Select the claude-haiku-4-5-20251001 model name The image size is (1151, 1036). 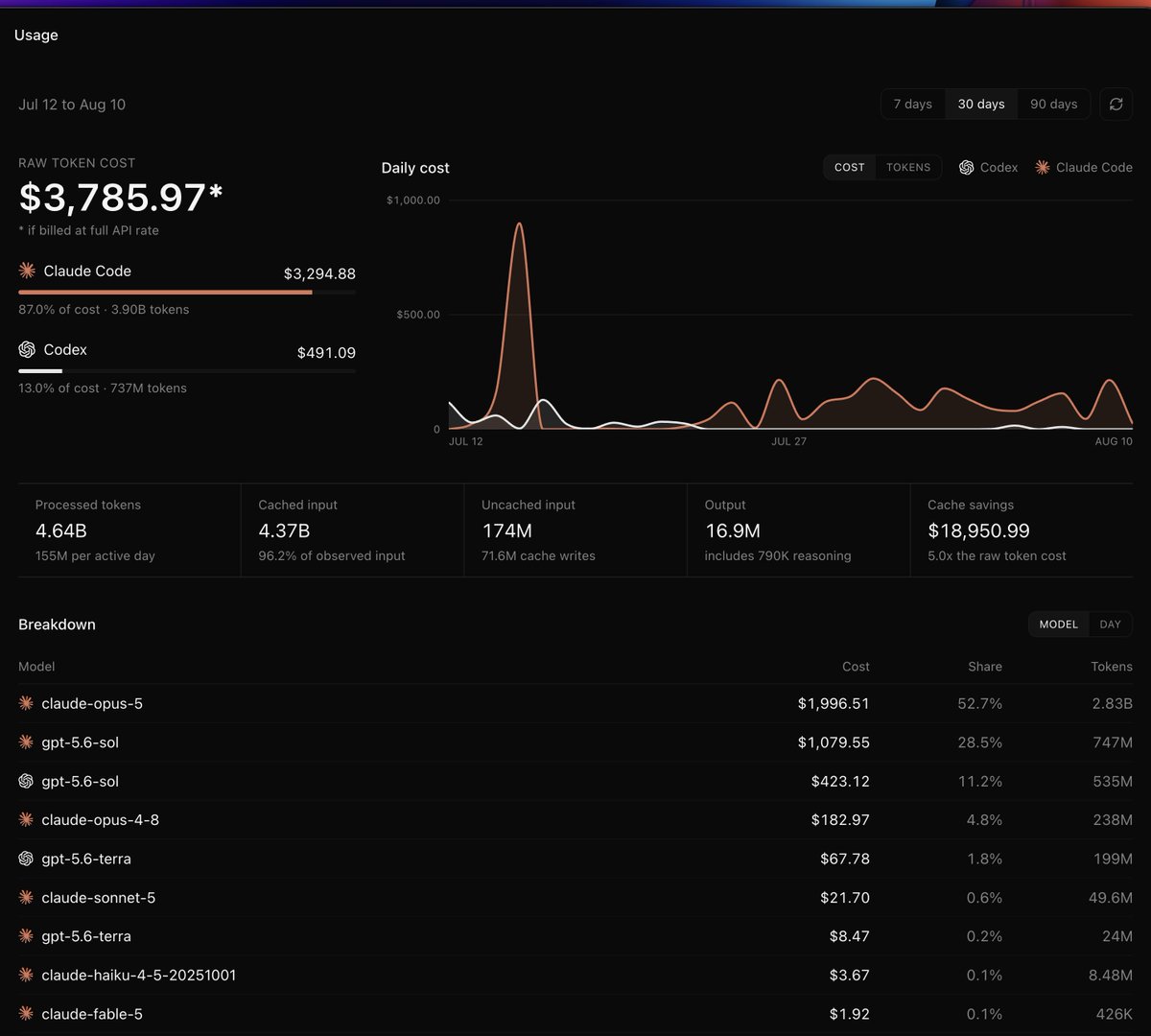pyautogui.click(x=139, y=975)
